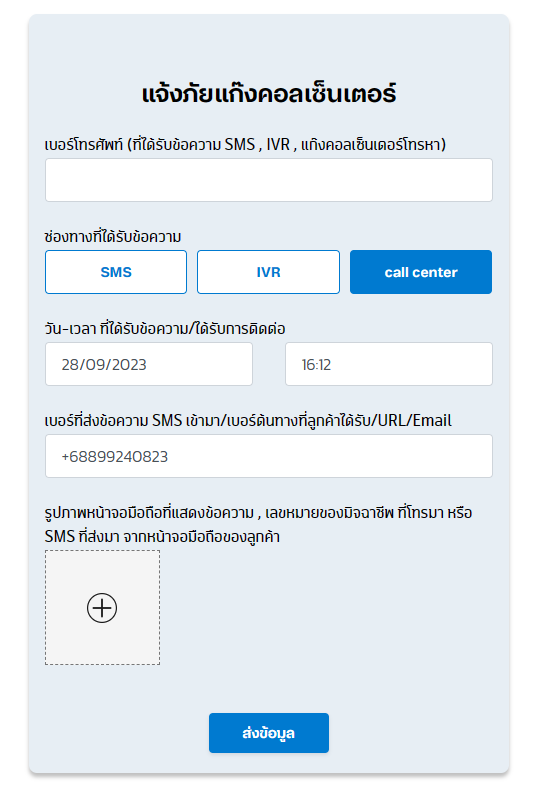
Task: Submit the form with ส่งข้อมูล button
Action: (269, 733)
